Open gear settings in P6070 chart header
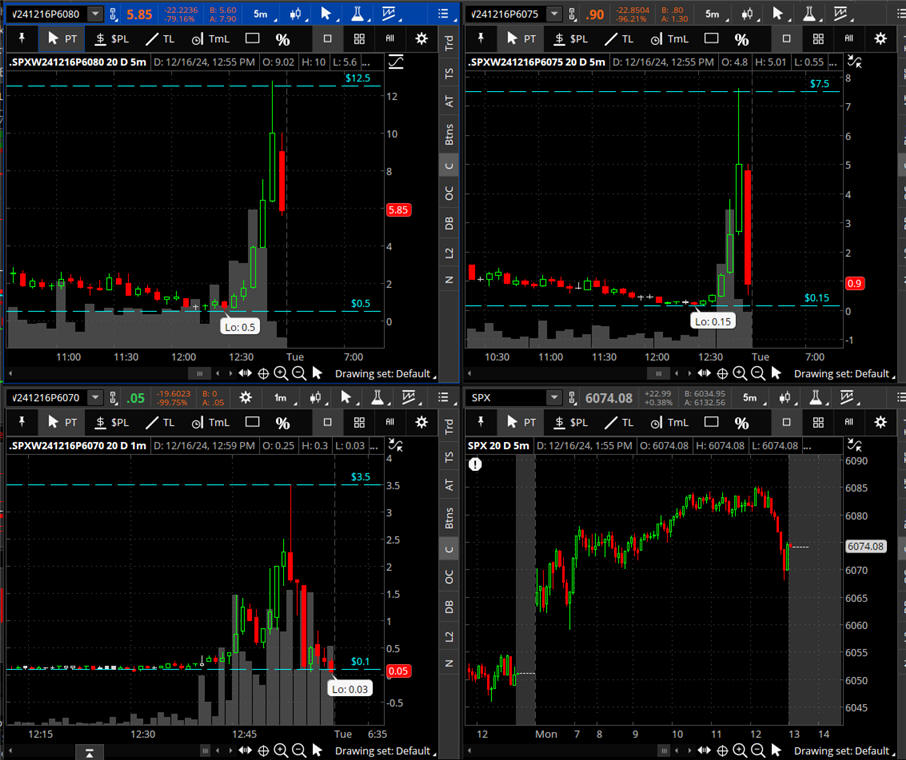 pos(246,398)
